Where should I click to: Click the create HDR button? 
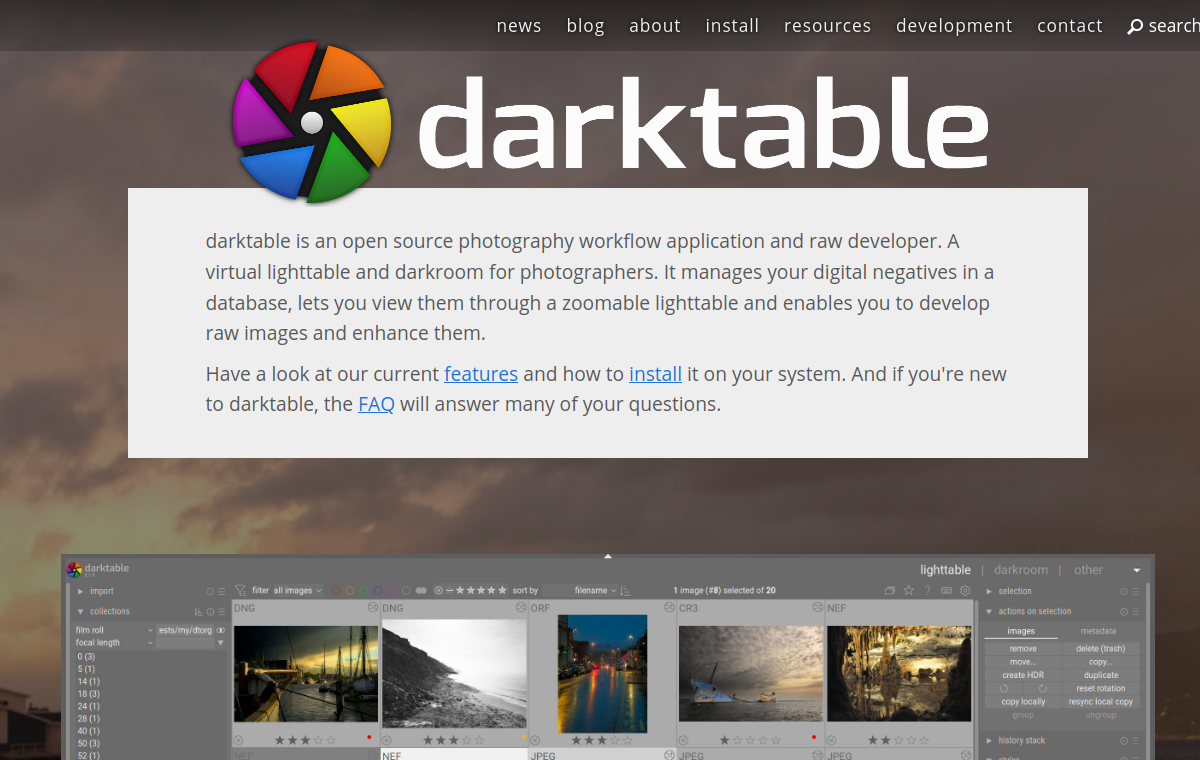(x=1023, y=675)
